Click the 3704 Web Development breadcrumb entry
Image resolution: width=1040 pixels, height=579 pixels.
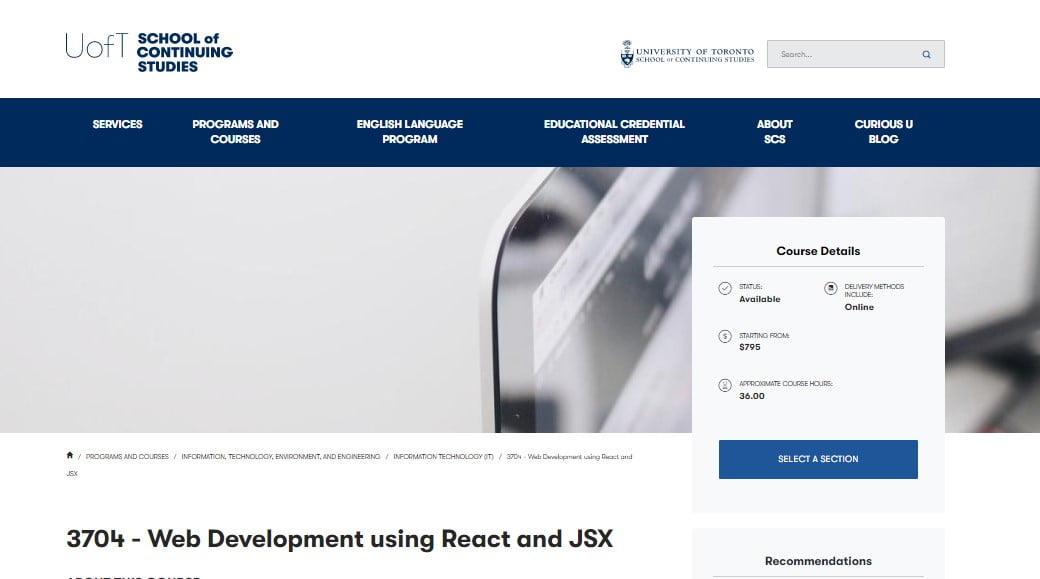(569, 457)
